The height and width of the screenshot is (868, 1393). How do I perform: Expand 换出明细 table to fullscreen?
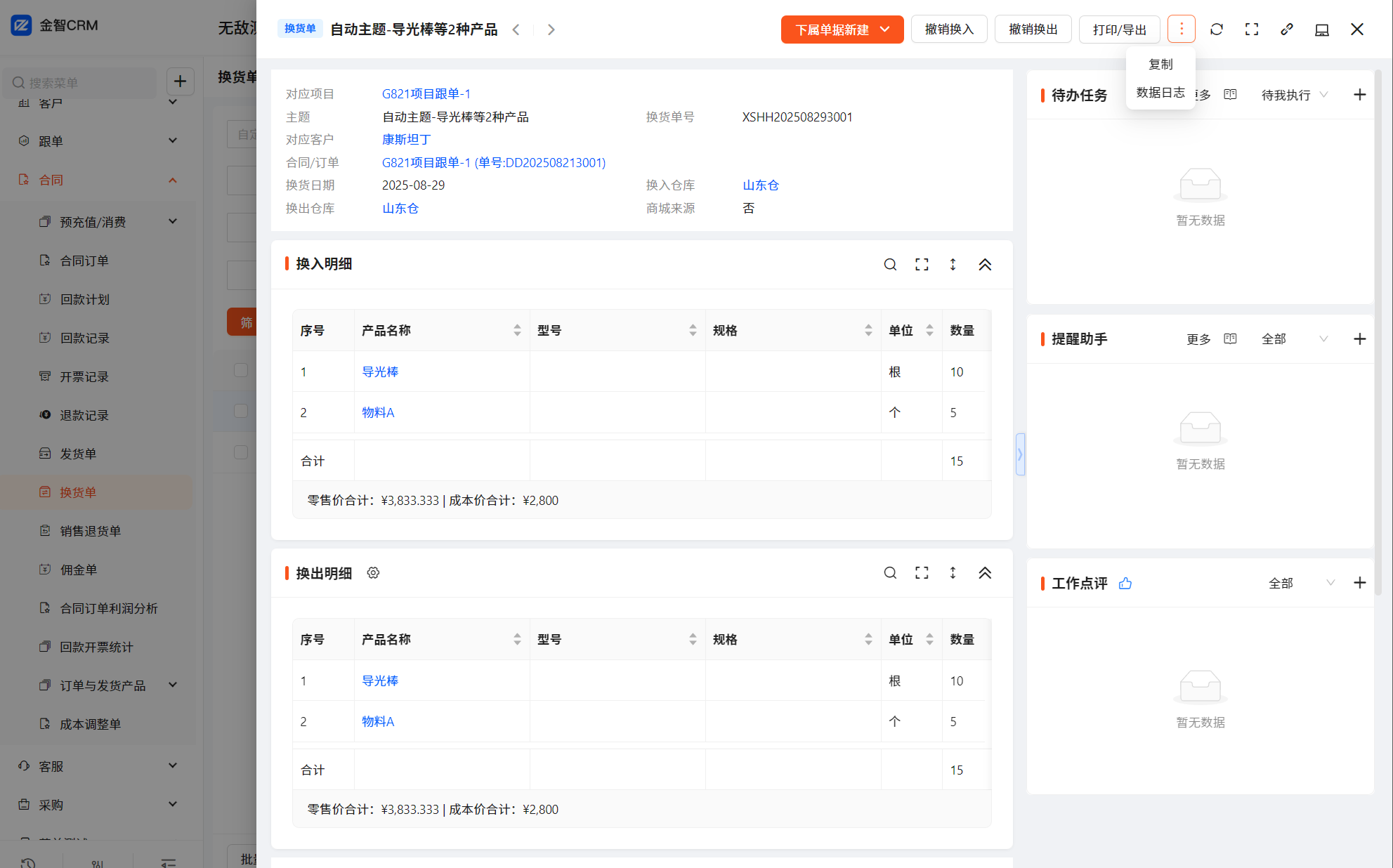pyautogui.click(x=922, y=573)
